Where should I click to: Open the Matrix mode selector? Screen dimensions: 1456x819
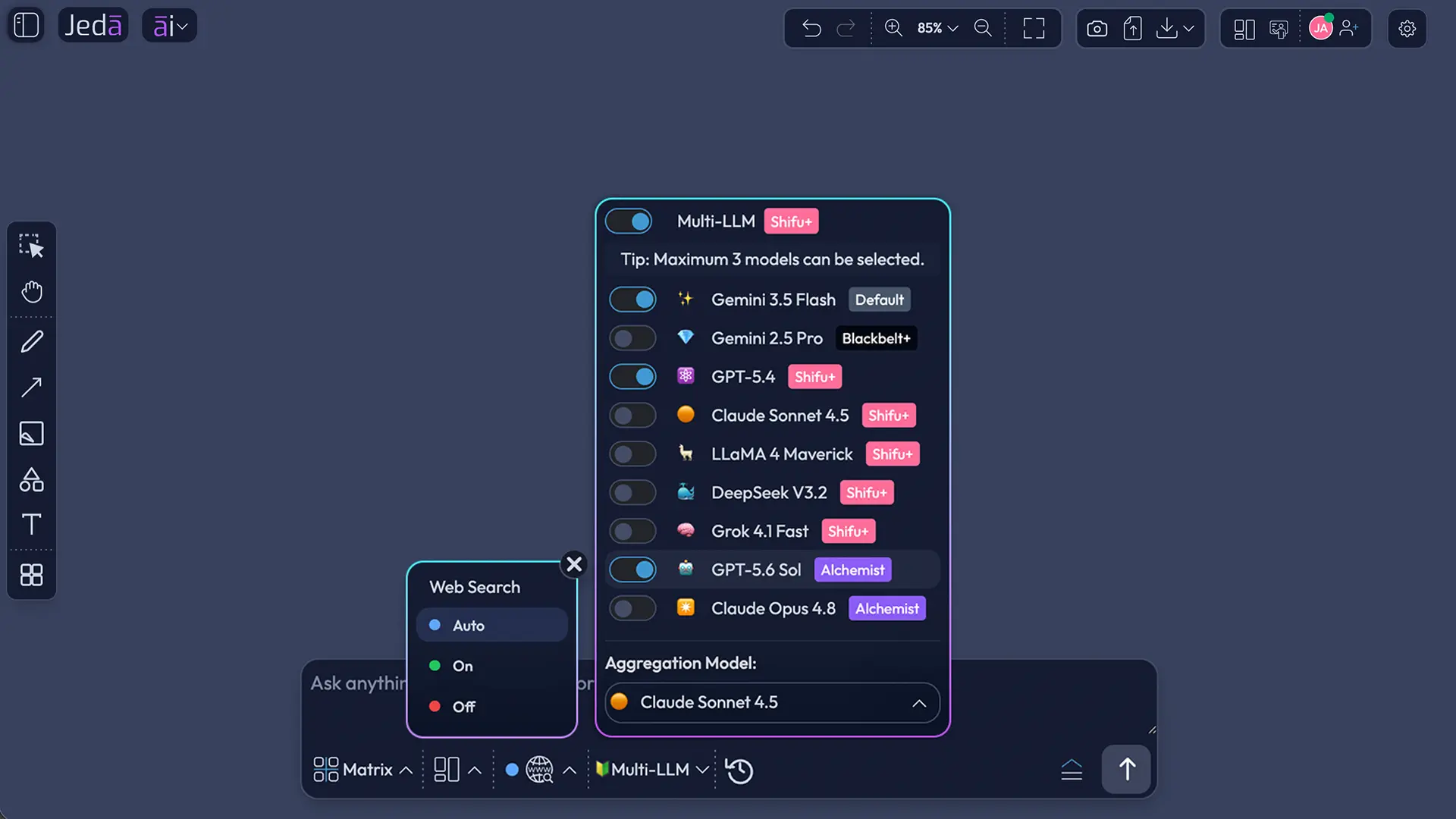pos(363,770)
